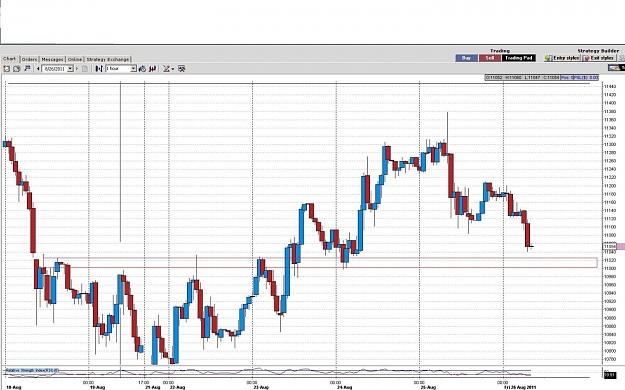Image resolution: width=625 pixels, height=390 pixels.
Task: Click the chart settings tools icon
Action: tap(182, 69)
